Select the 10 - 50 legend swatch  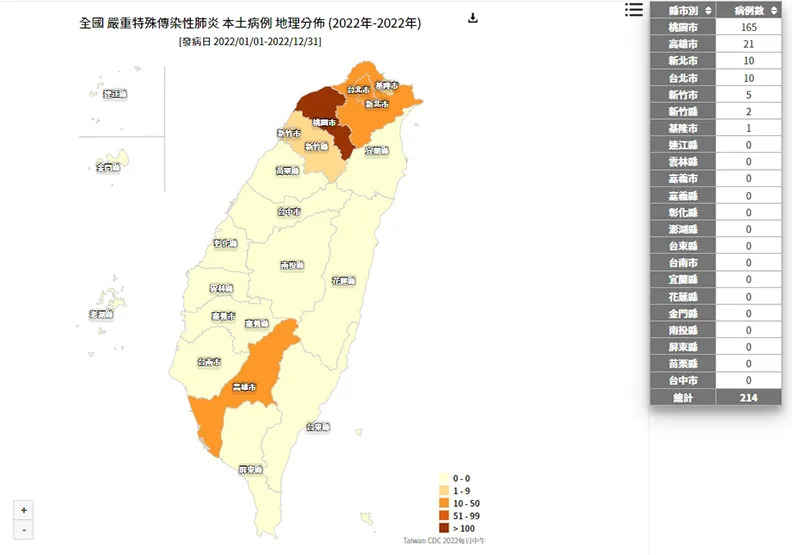click(x=444, y=503)
